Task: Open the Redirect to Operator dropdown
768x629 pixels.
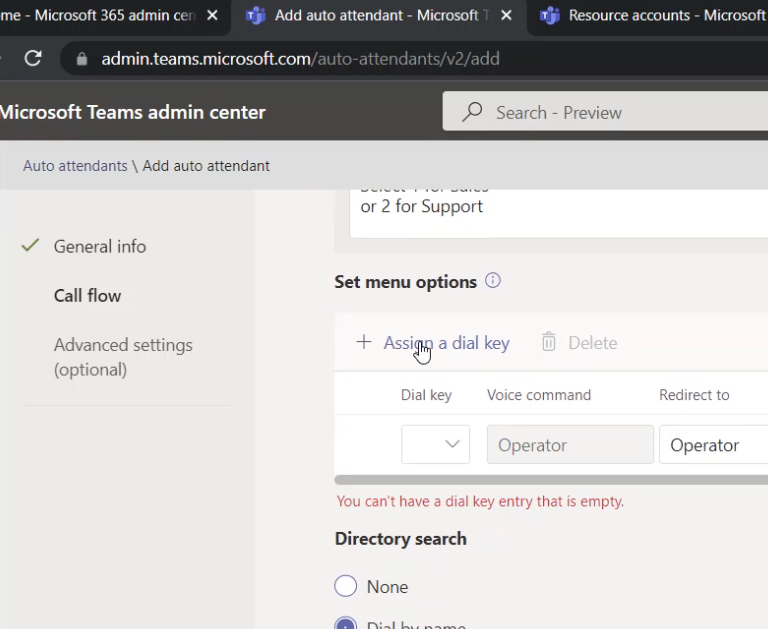Action: point(712,445)
